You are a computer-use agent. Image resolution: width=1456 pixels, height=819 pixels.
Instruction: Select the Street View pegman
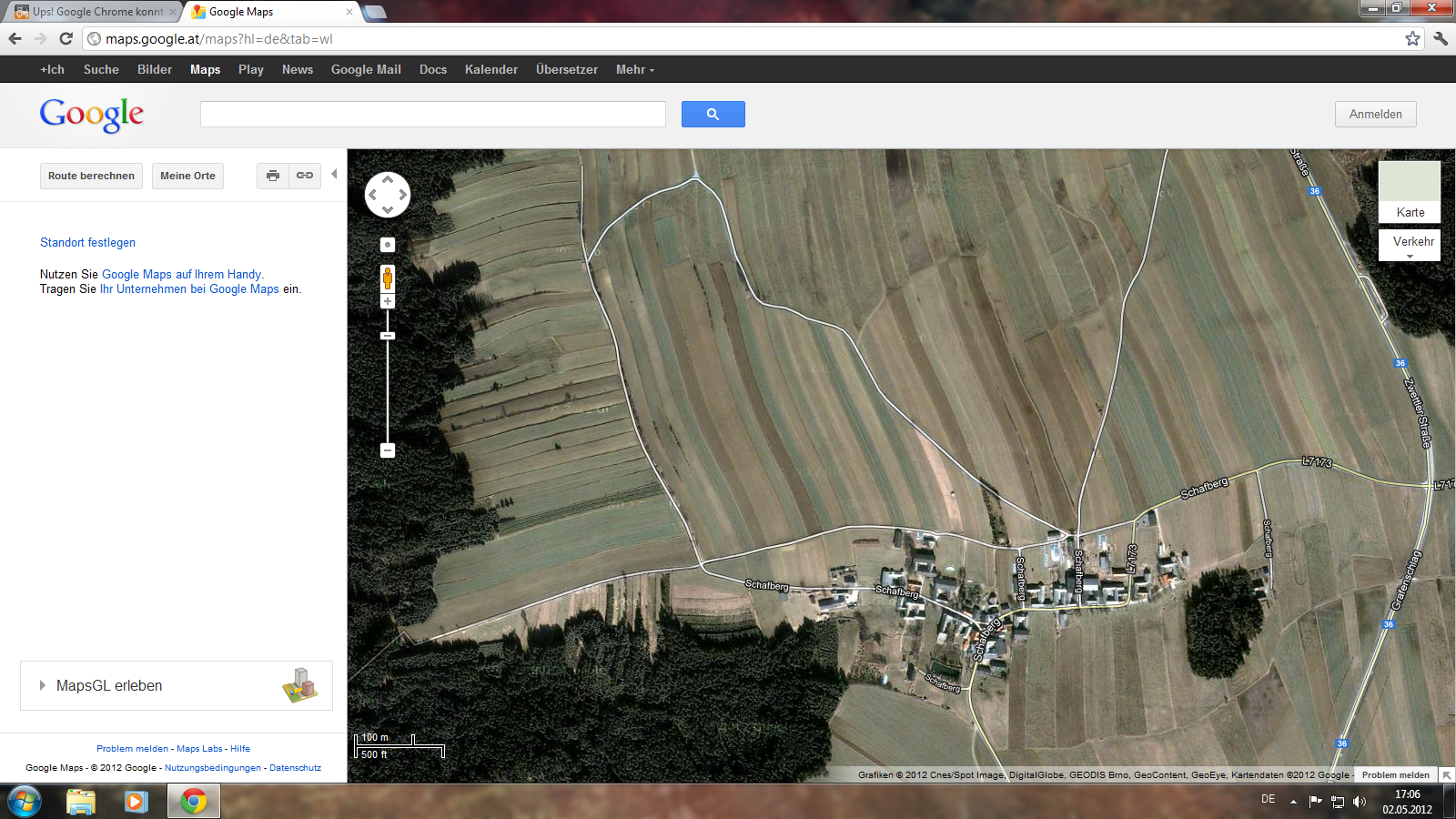pos(388,278)
